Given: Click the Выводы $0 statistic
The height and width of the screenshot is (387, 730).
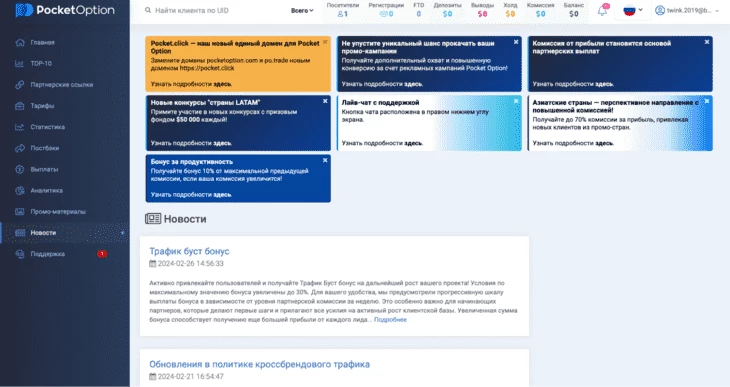Looking at the screenshot, I should point(482,10).
